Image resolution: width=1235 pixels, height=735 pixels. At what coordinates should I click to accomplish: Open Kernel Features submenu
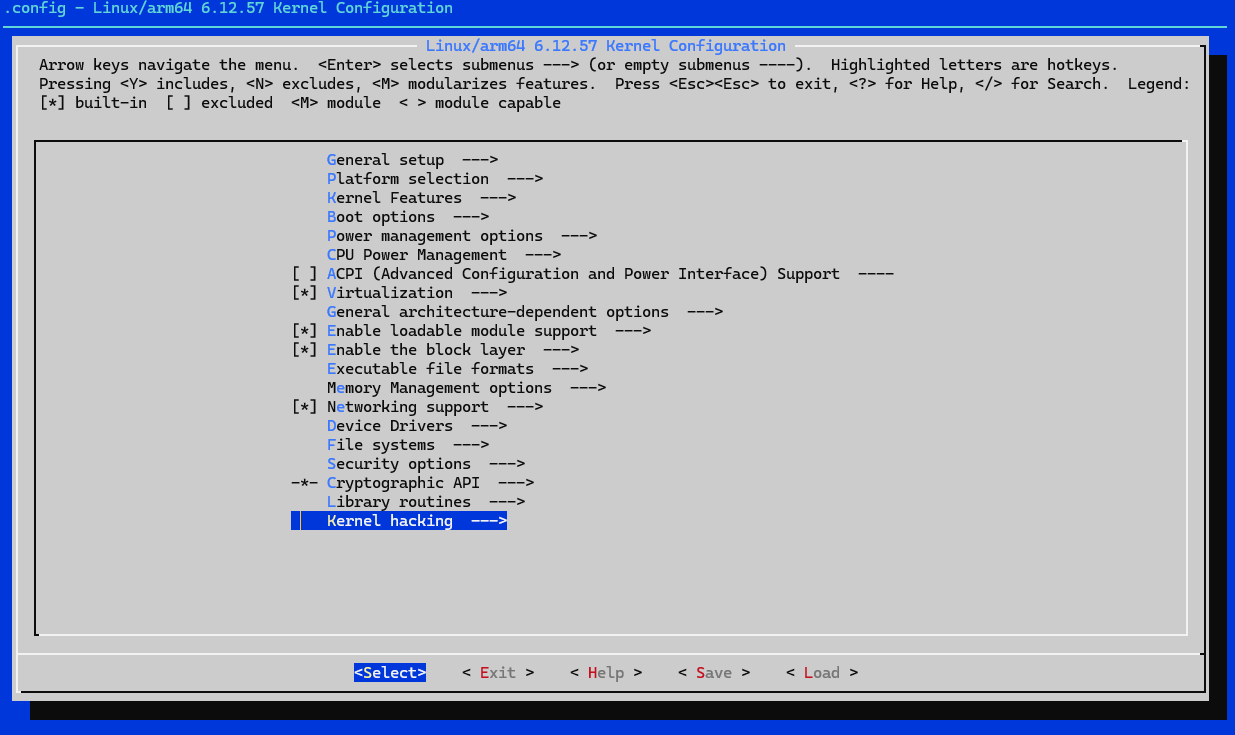[421, 198]
